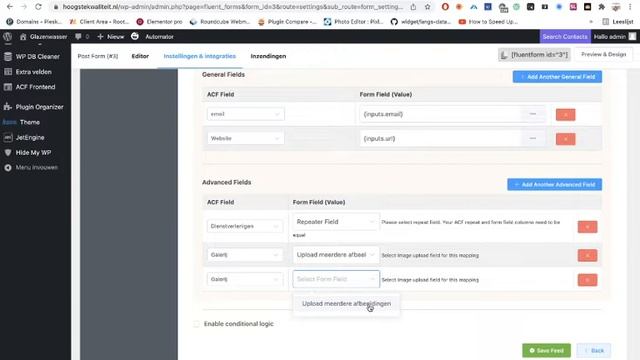Screen dimensions: 640x360
Task: Click the Nieuw plus menu
Action: pos(111,37)
